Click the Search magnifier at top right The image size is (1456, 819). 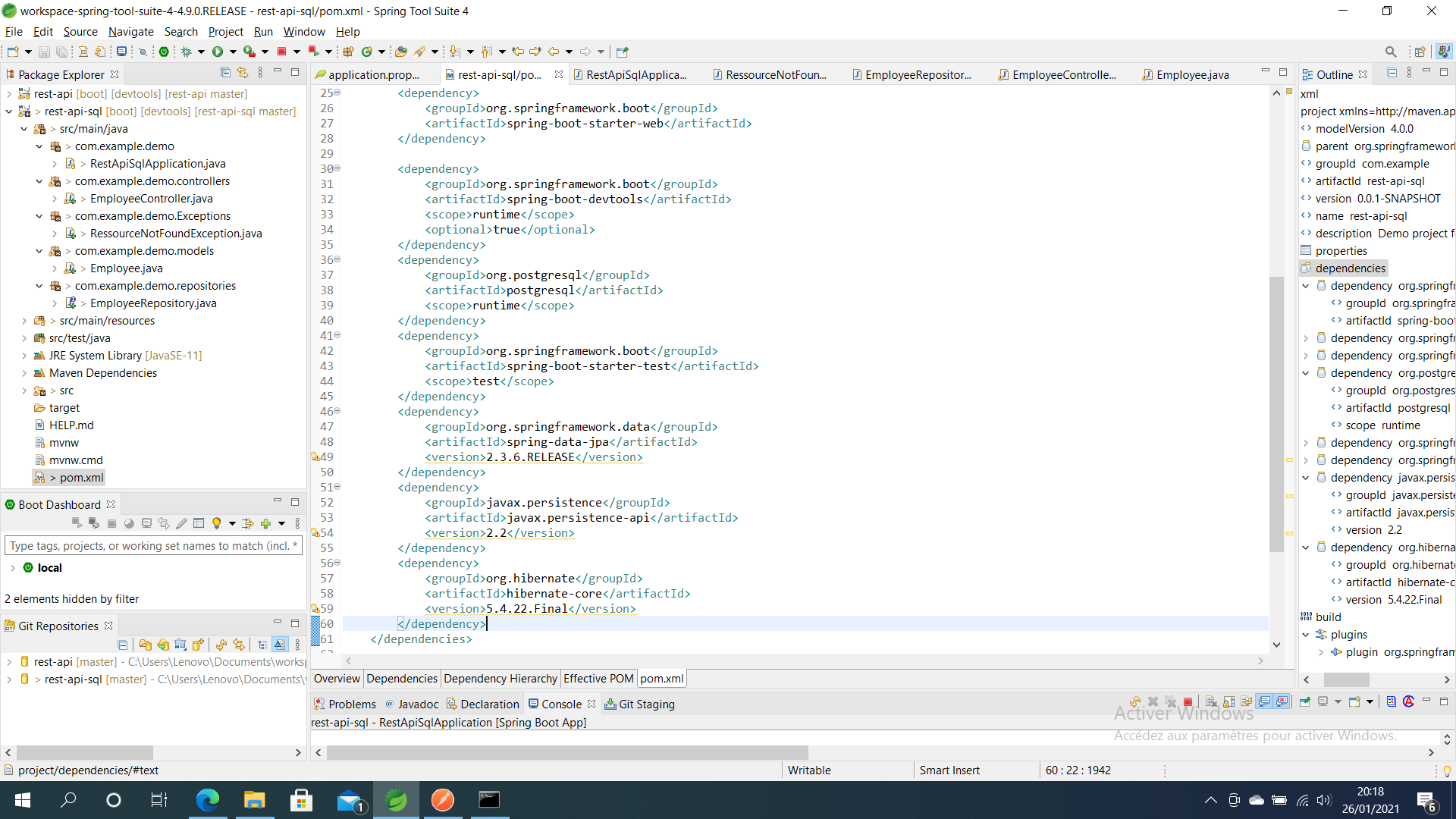click(1391, 52)
